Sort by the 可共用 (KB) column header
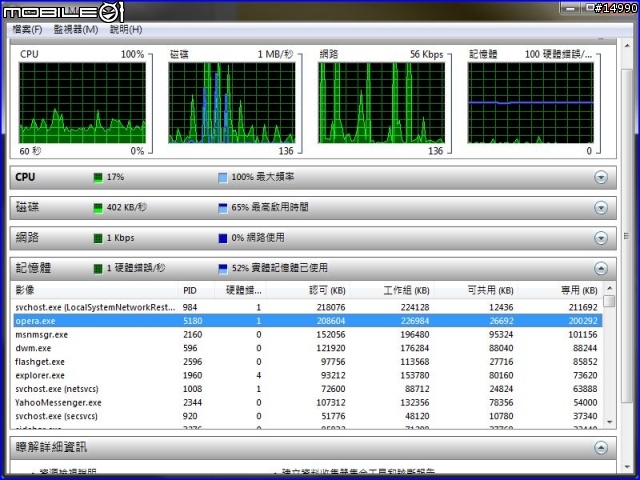Viewport: 640px width, 480px height. pyautogui.click(x=476, y=290)
